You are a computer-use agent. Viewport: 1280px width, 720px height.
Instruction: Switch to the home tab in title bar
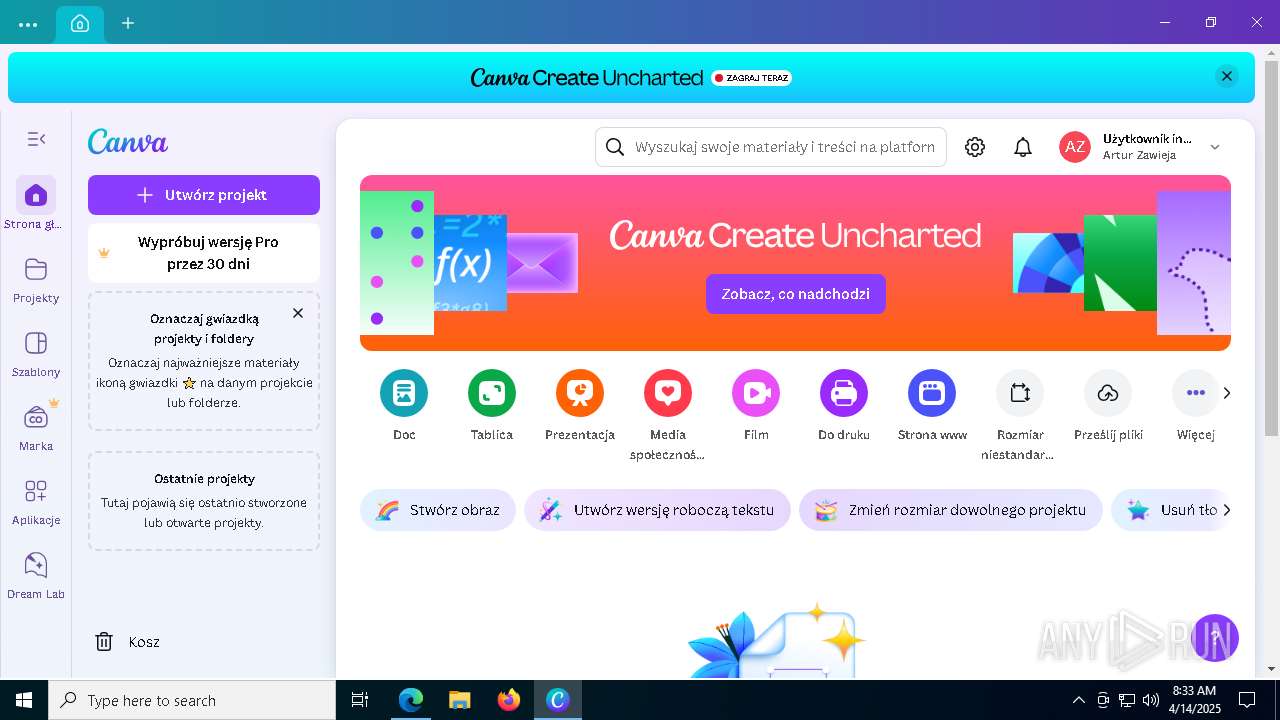point(80,23)
